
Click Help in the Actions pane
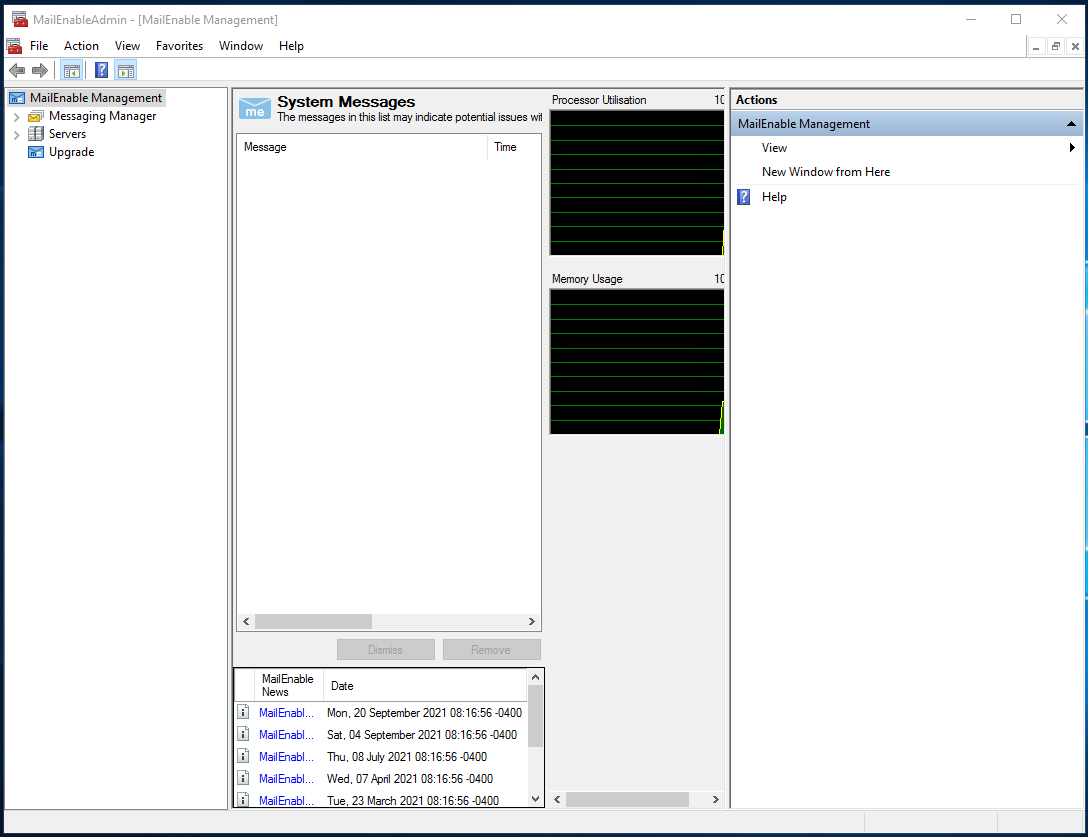(x=774, y=197)
